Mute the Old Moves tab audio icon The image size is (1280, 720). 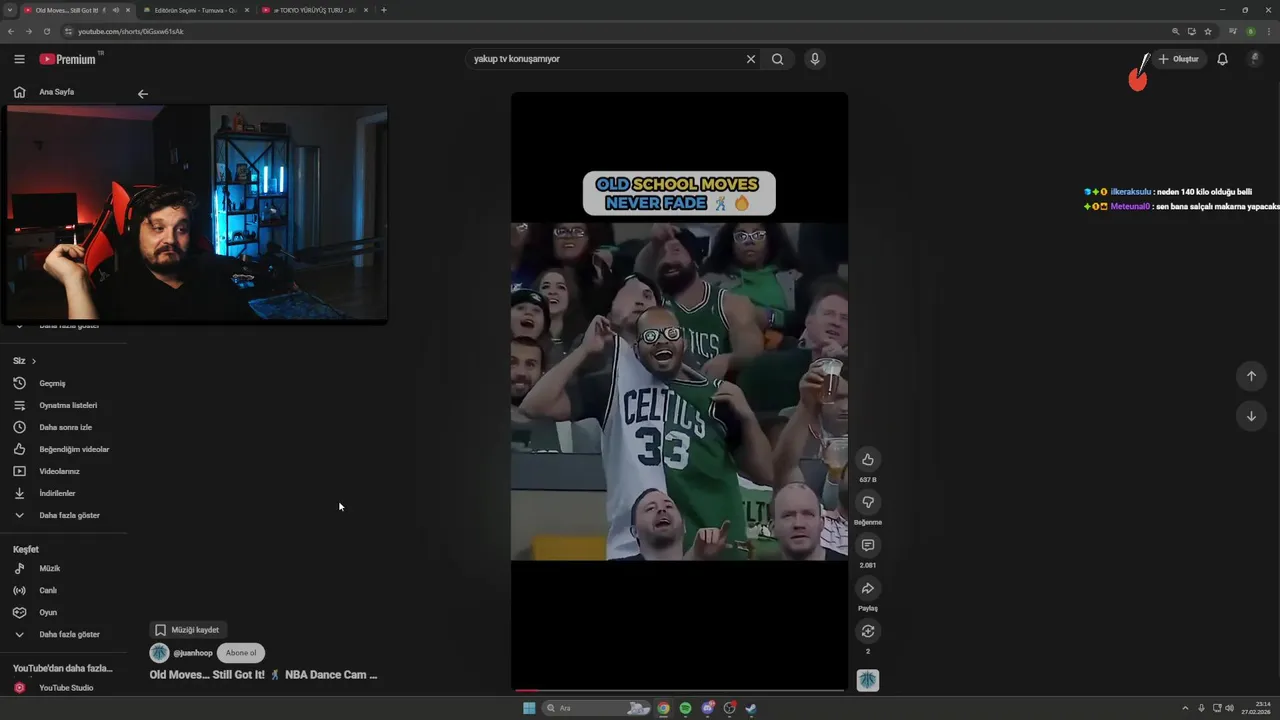click(116, 10)
